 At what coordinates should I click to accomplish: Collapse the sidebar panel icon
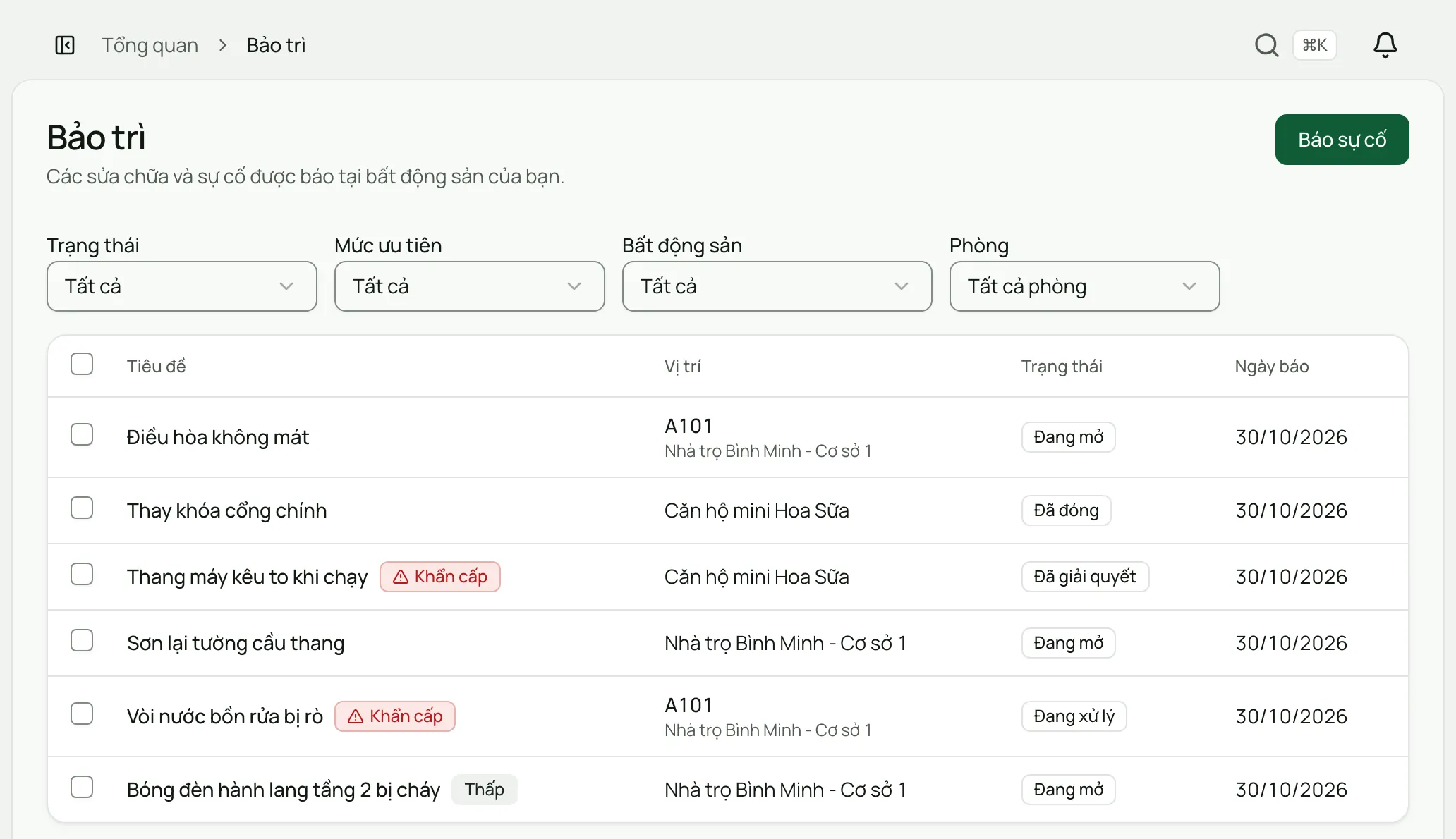click(65, 45)
